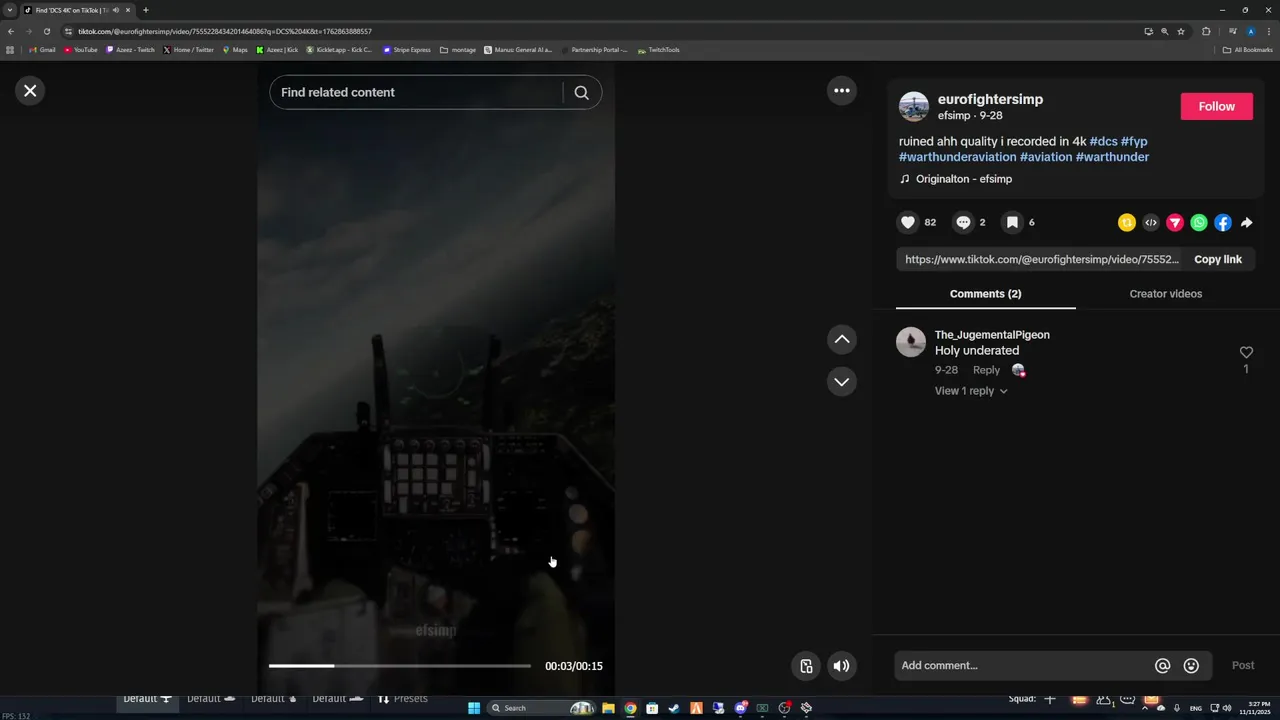Select the video URL text field
The height and width of the screenshot is (720, 1280).
1042,259
